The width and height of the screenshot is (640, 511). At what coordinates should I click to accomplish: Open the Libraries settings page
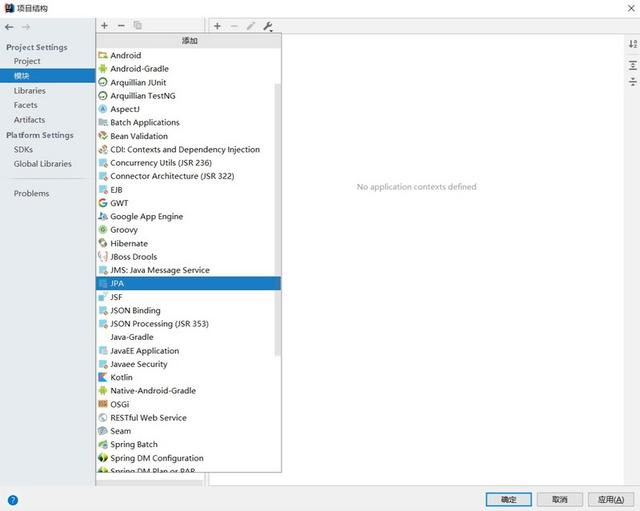(29, 91)
